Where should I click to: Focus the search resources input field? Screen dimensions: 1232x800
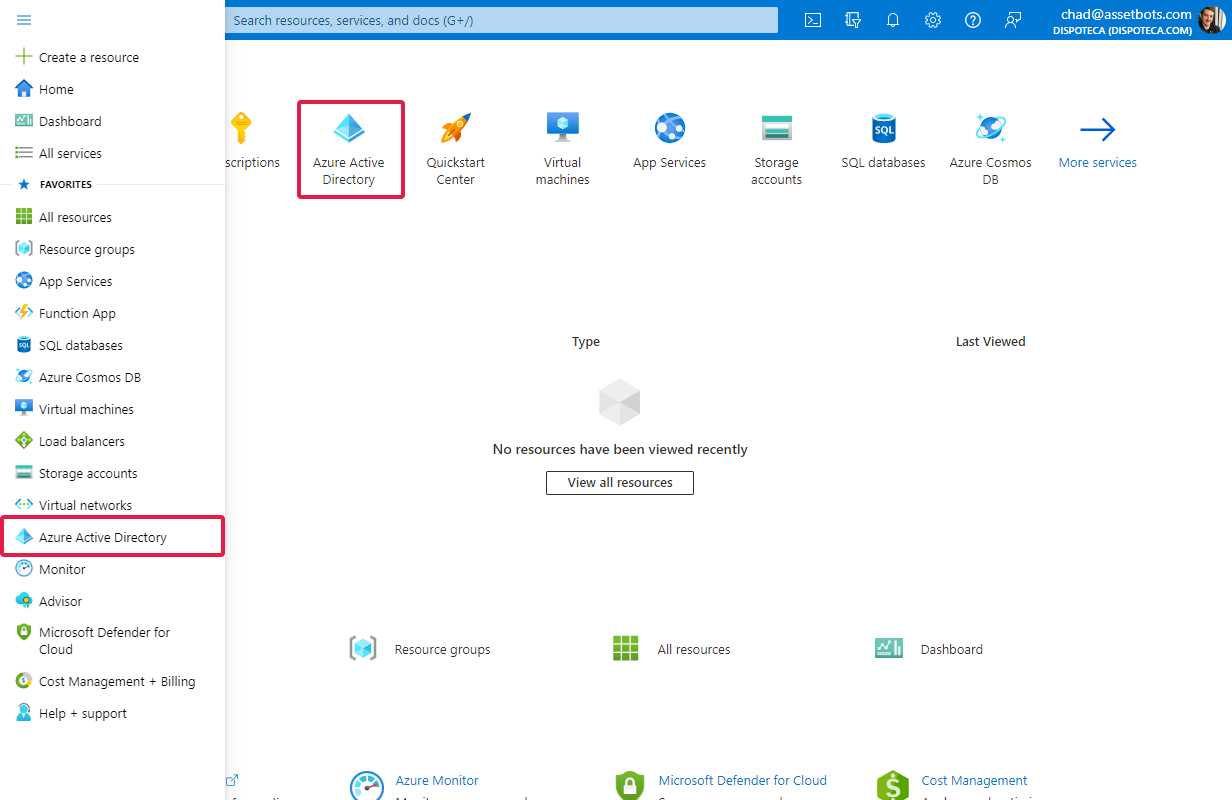pos(501,20)
